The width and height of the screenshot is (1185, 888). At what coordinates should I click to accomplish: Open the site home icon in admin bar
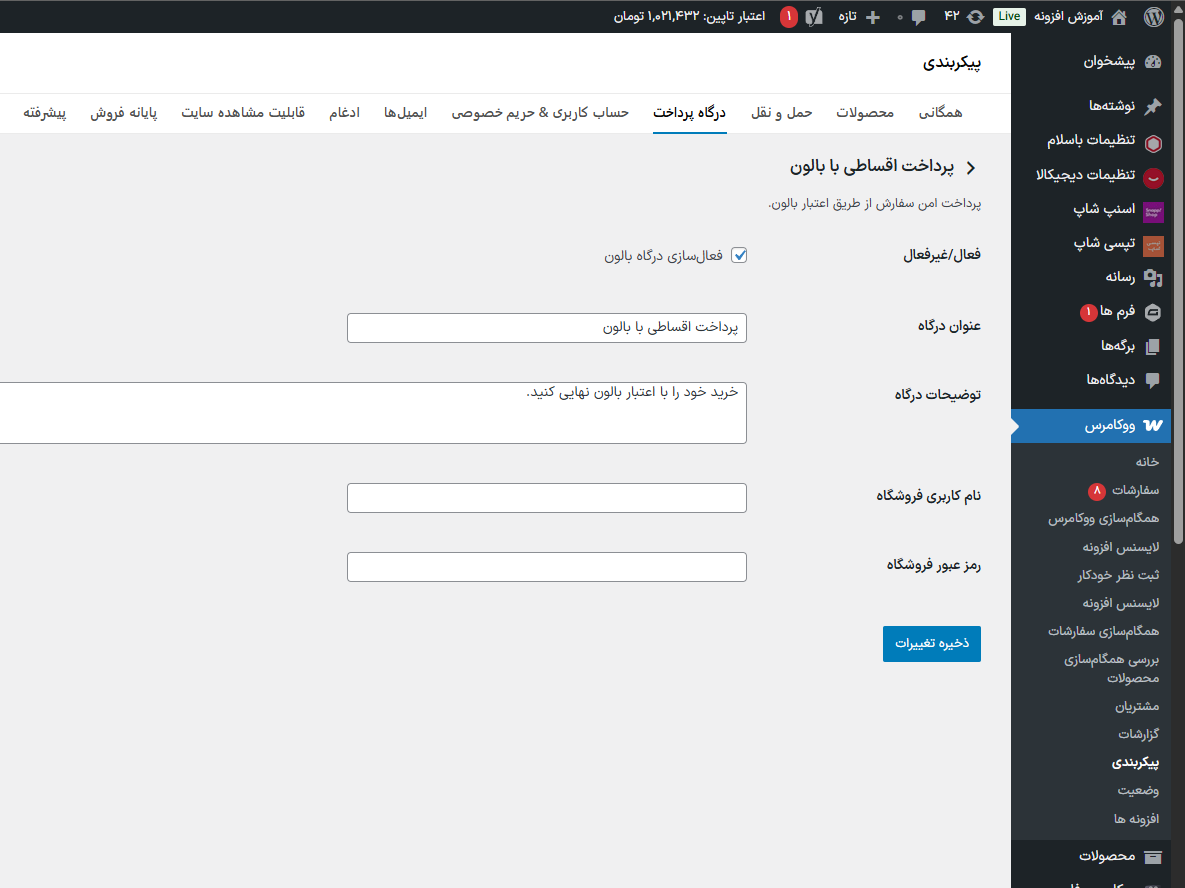coord(1118,16)
